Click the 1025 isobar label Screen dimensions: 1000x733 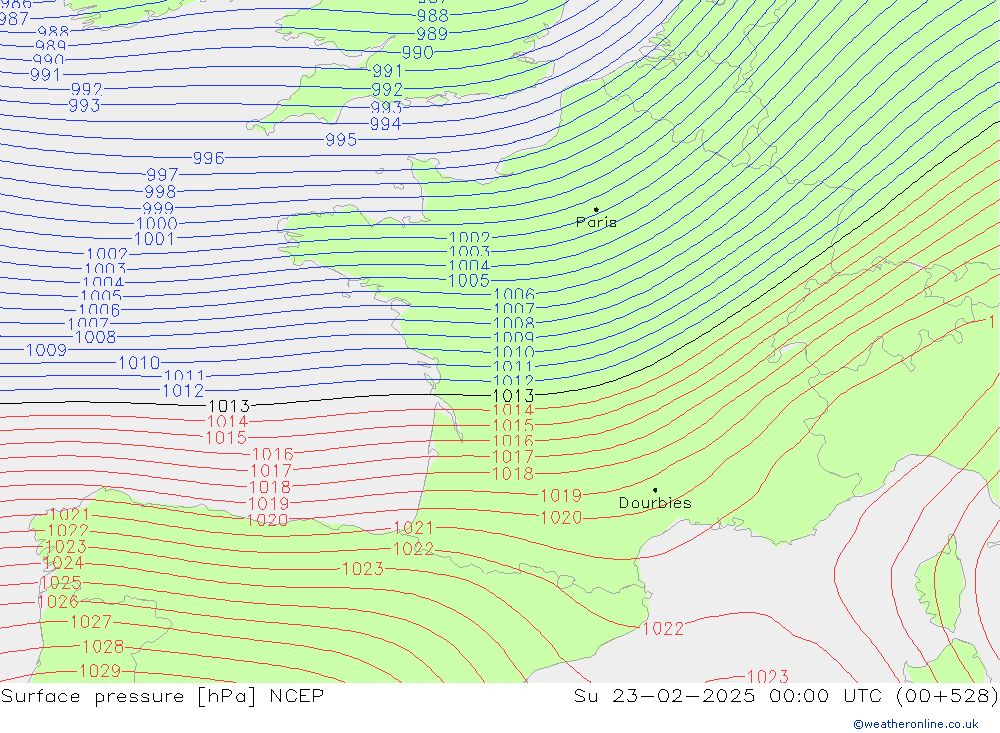point(61,582)
